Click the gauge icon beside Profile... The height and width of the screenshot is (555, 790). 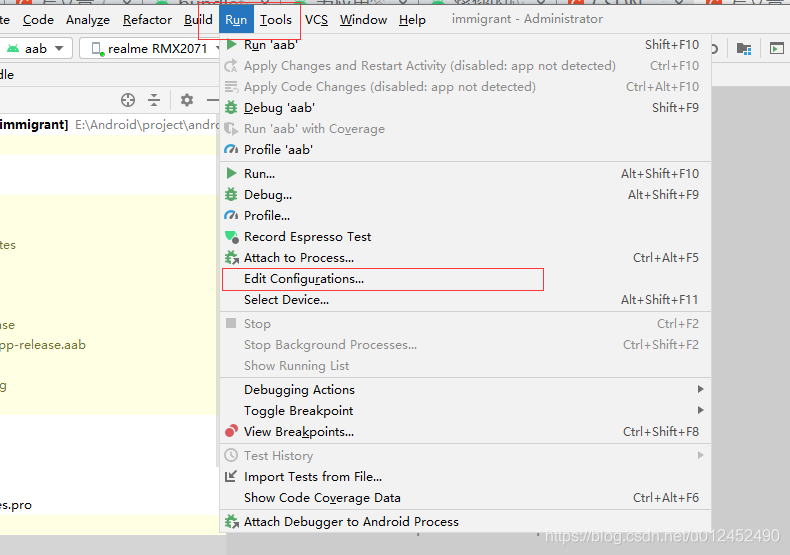coord(231,216)
